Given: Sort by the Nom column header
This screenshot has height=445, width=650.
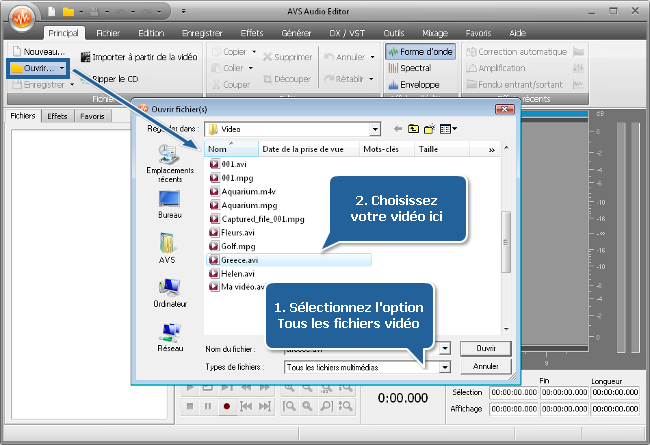Looking at the screenshot, I should click(x=231, y=149).
